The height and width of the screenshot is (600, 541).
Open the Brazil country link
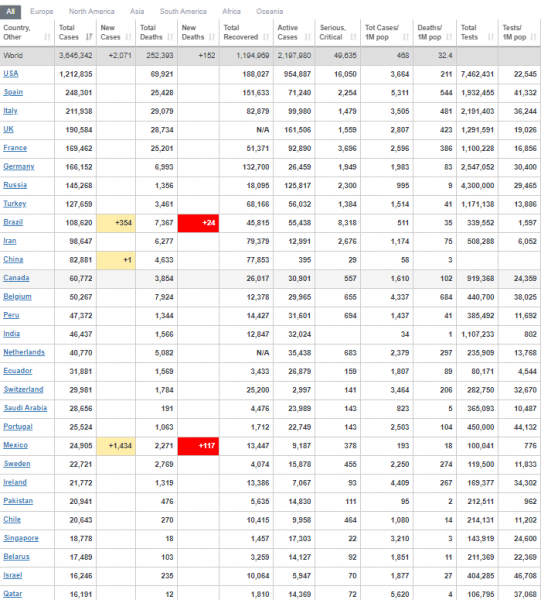[13, 222]
